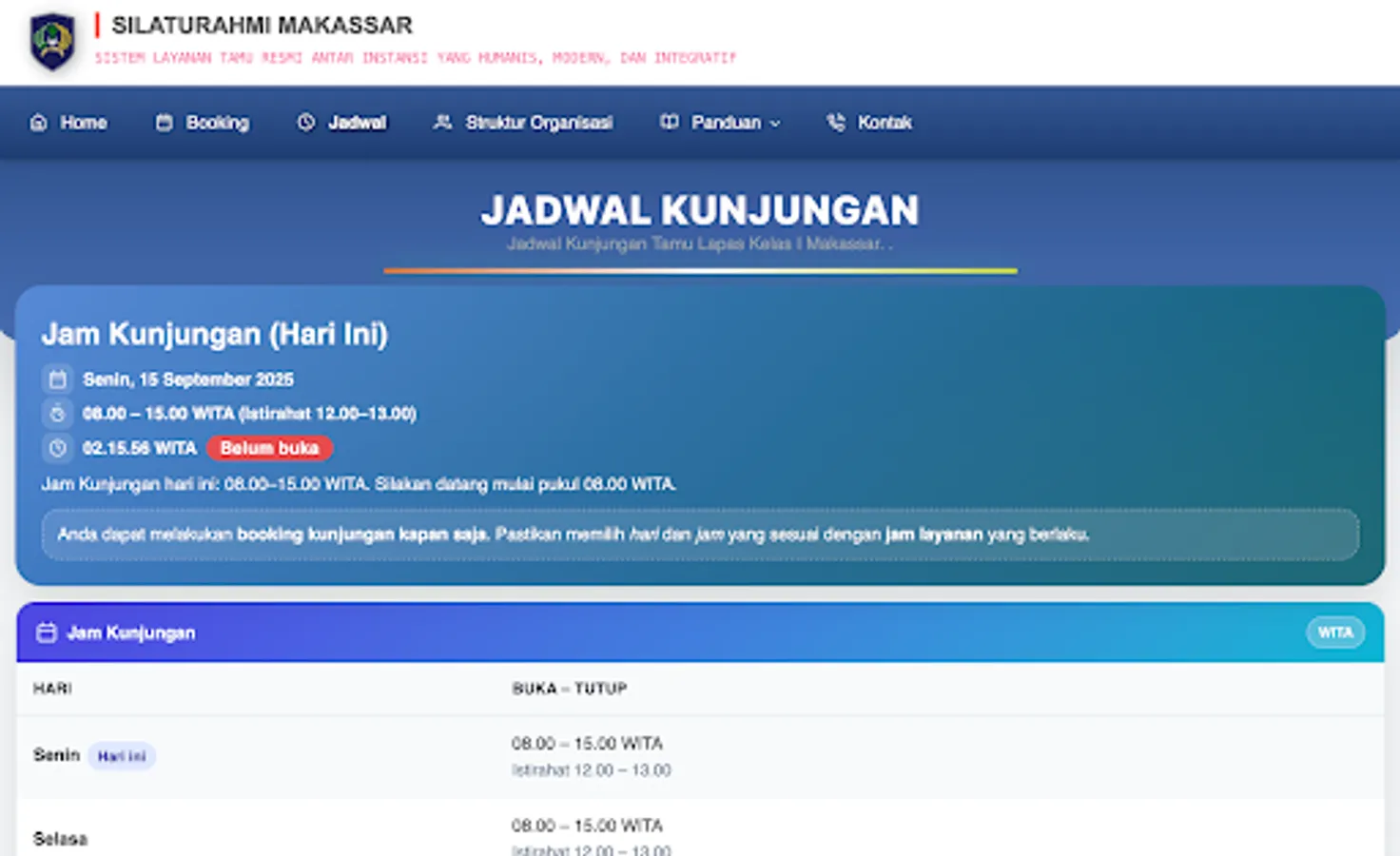The height and width of the screenshot is (856, 1400).
Task: Click the calendar icon in Jam Kunjungan header
Action: click(x=46, y=632)
